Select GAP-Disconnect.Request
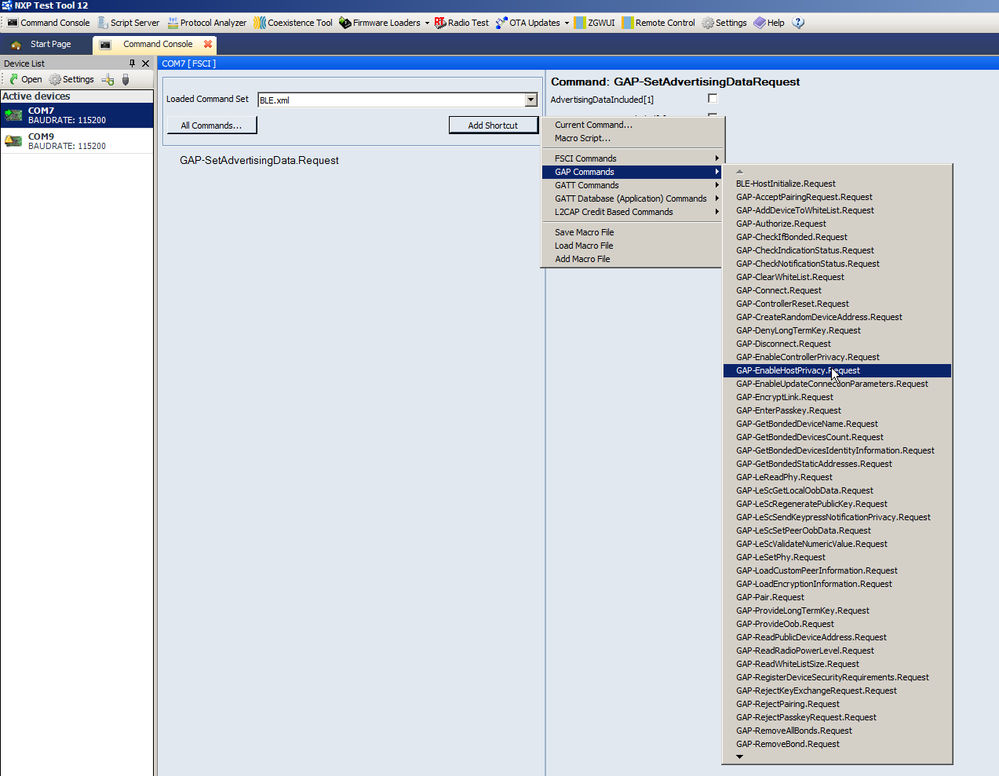 pyautogui.click(x=837, y=344)
